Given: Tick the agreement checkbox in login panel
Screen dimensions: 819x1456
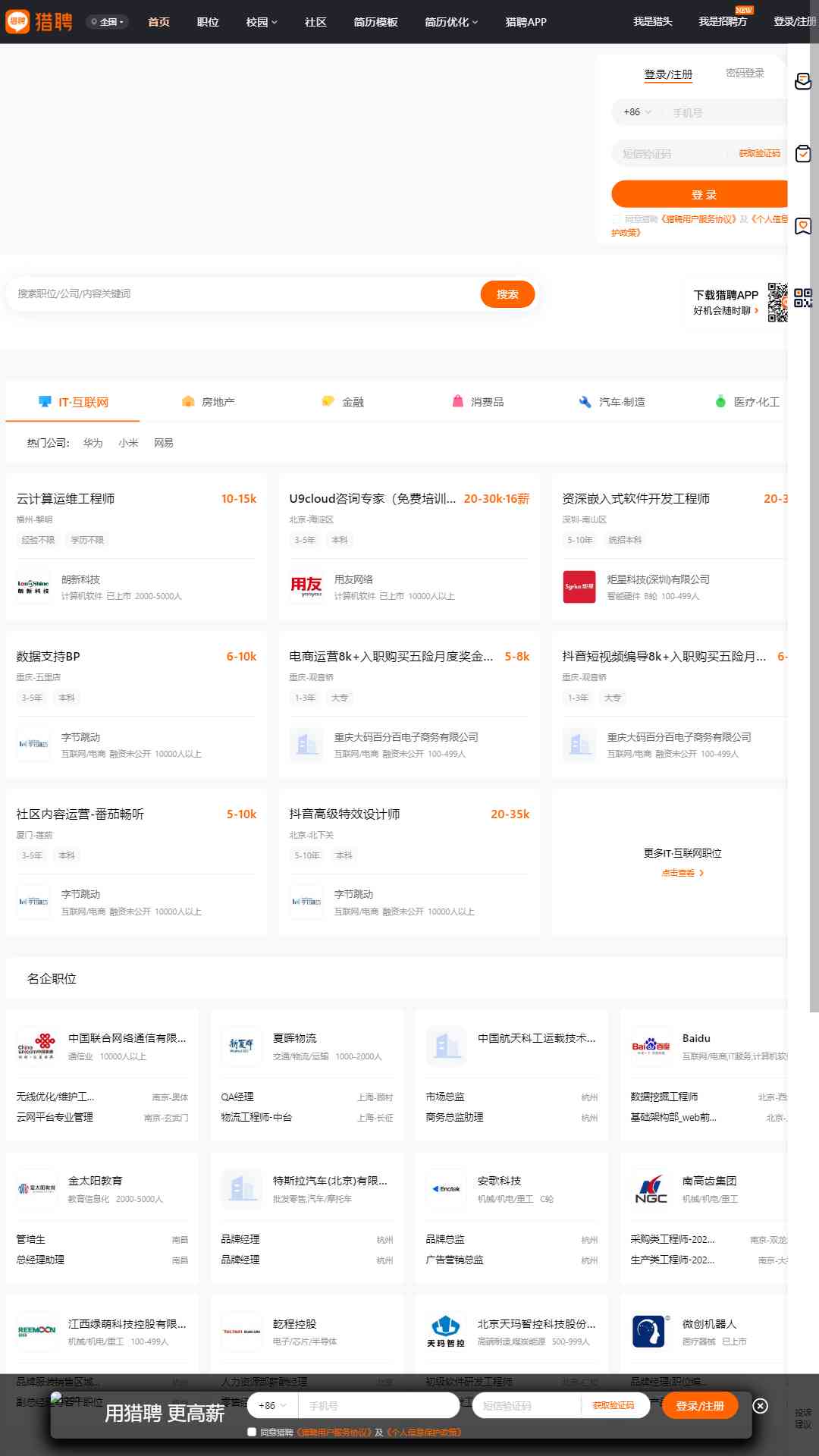Looking at the screenshot, I should click(x=617, y=219).
